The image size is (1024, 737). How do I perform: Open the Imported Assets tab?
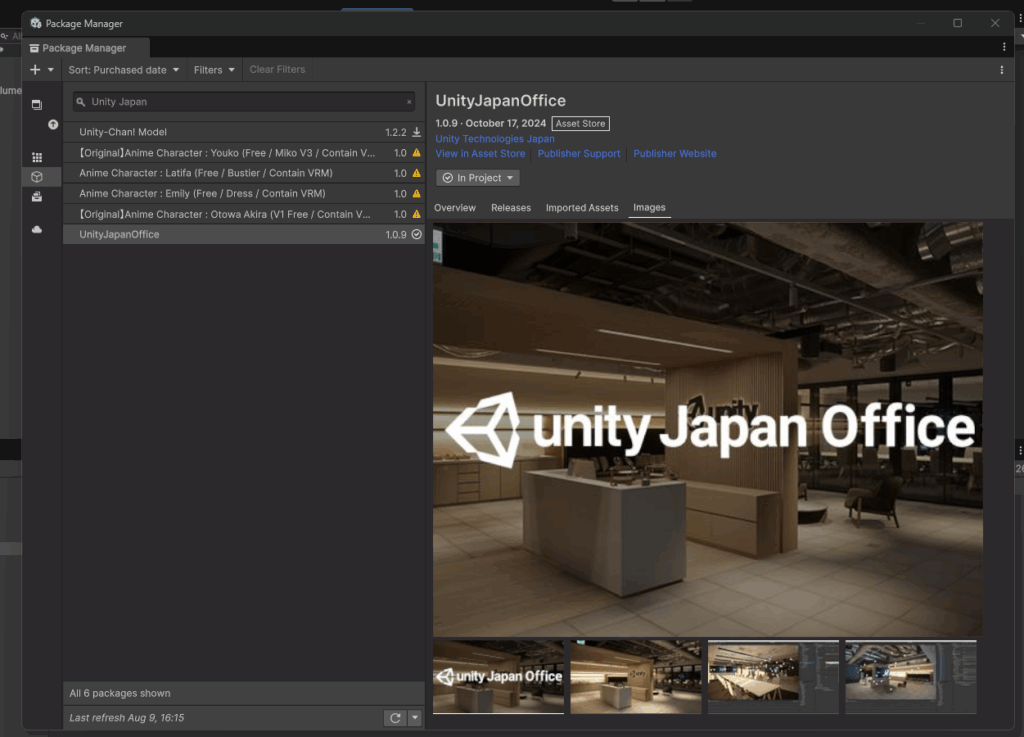pyautogui.click(x=582, y=208)
